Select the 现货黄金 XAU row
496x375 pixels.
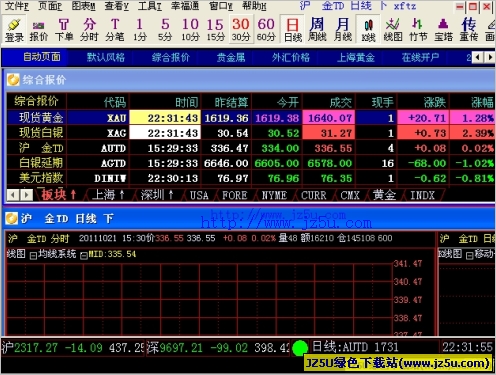(x=251, y=118)
